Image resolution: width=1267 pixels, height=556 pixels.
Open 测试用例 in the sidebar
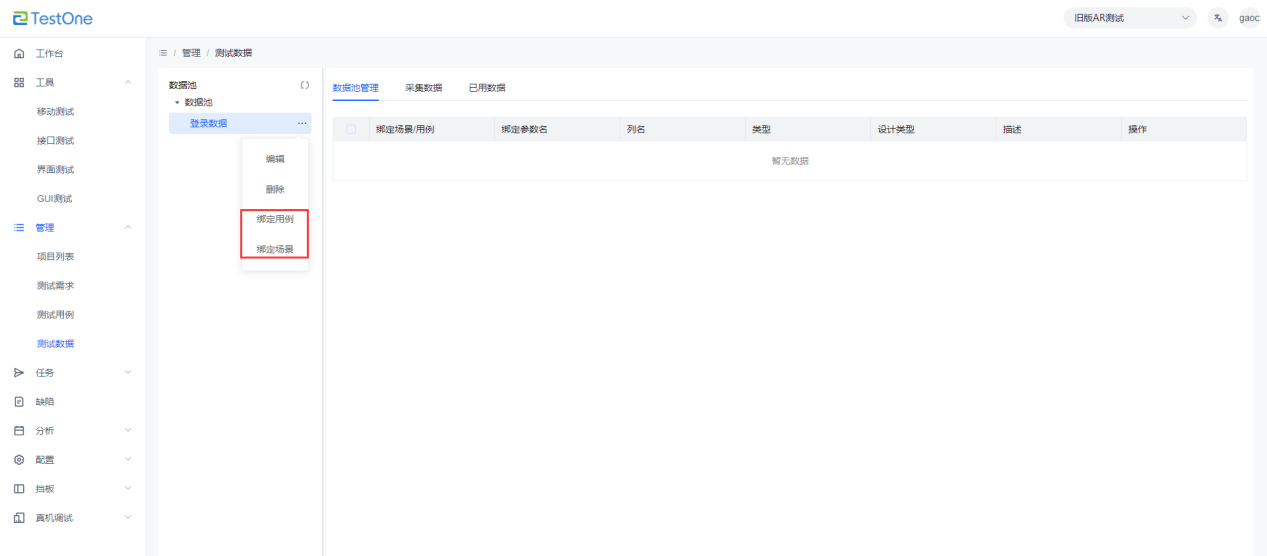[55, 315]
